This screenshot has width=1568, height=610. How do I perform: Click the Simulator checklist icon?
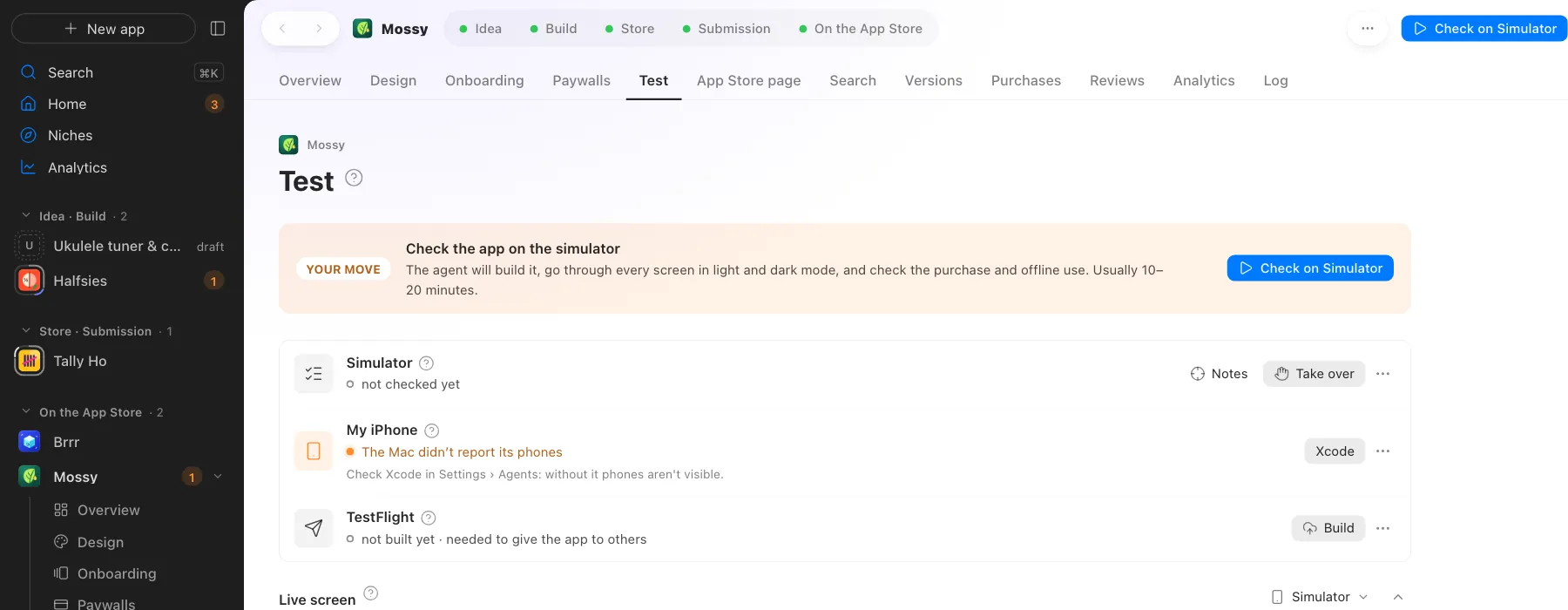314,374
